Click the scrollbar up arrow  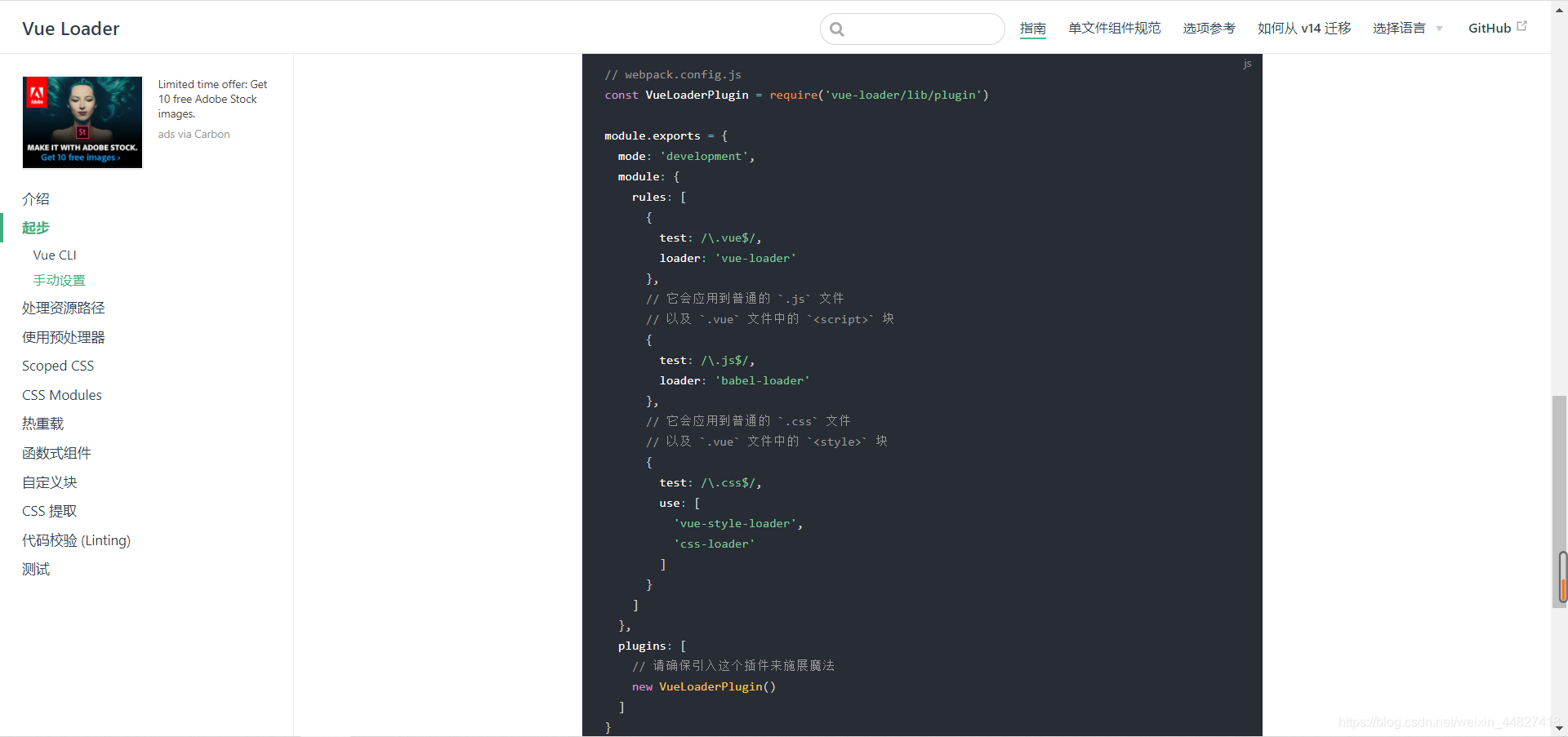(1559, 8)
